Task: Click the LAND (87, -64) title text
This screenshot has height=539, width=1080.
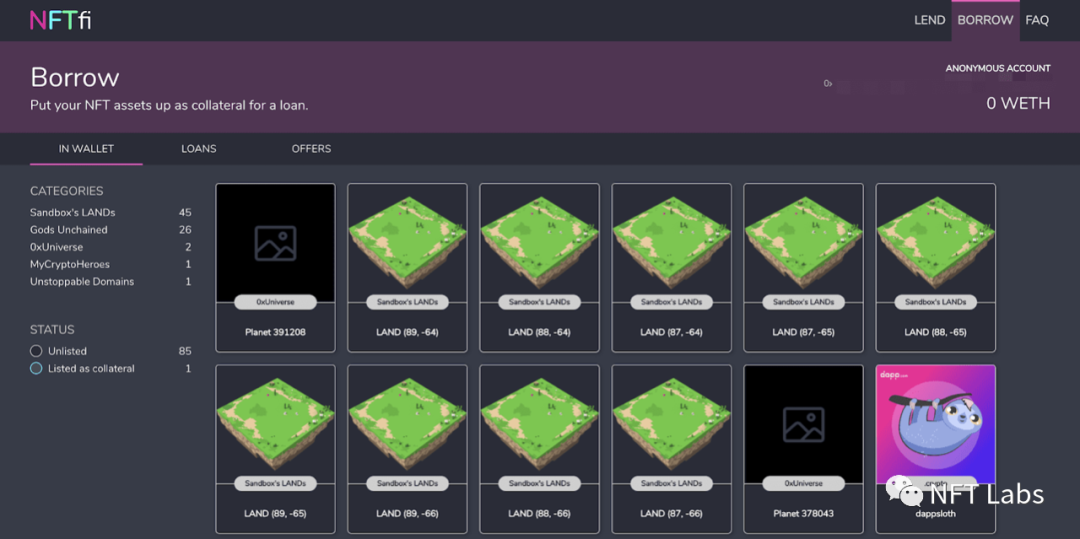Action: coord(672,332)
